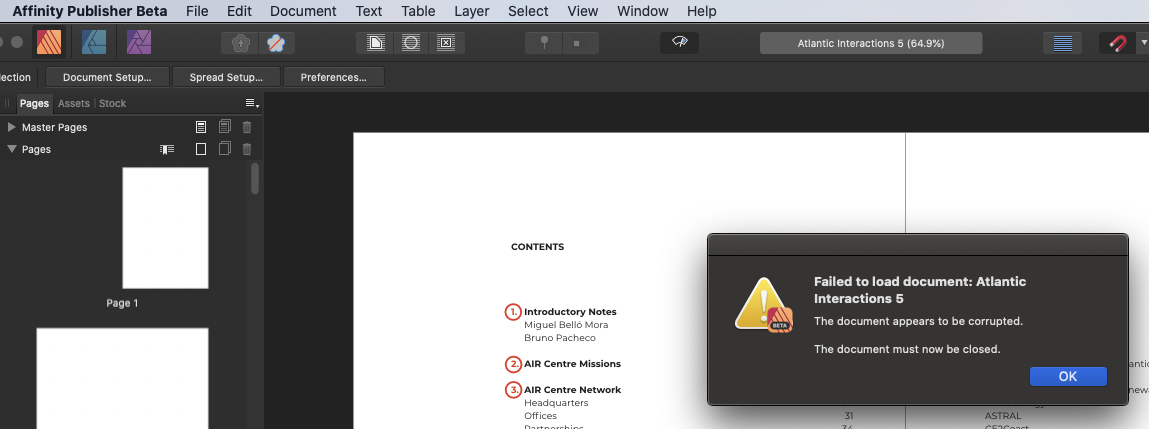Duplicate master page icon
Image resolution: width=1149 pixels, height=429 pixels.
coord(225,127)
